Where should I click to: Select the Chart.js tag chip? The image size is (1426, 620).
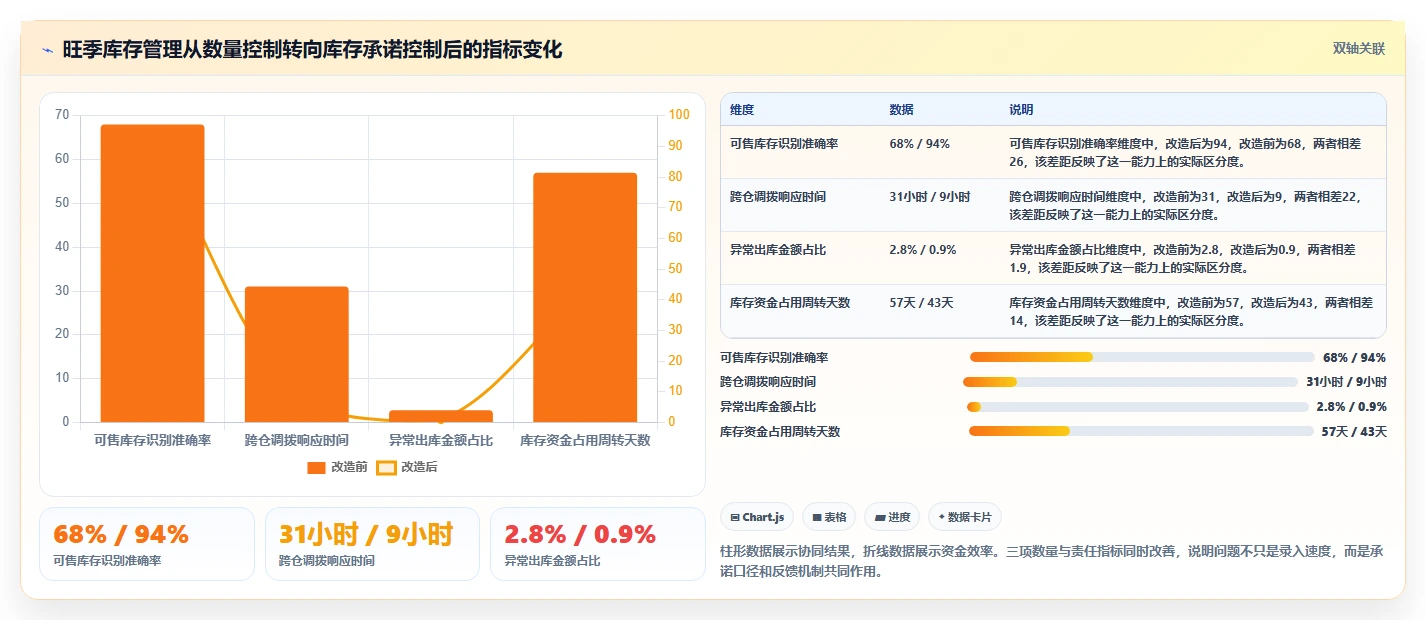(757, 517)
